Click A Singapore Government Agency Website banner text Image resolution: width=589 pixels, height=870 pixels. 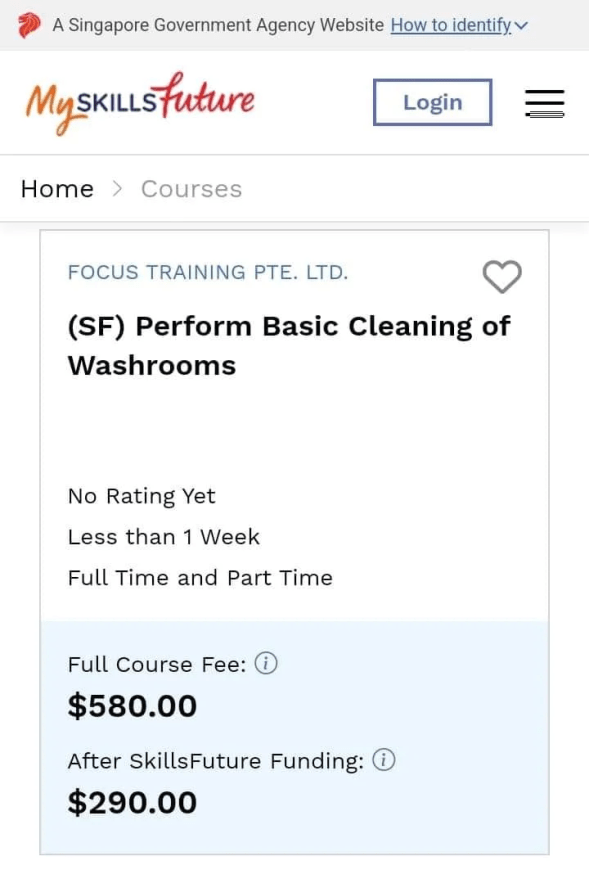click(218, 25)
